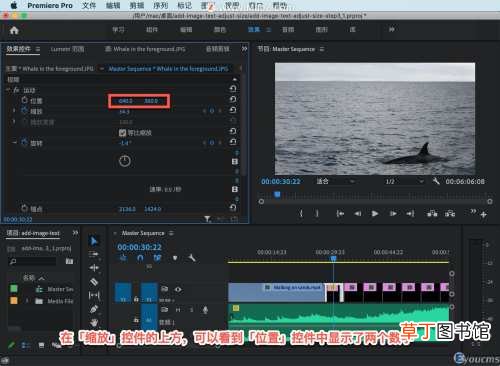
Task: Switch to 学习 Learning workspace
Action: (x=118, y=30)
